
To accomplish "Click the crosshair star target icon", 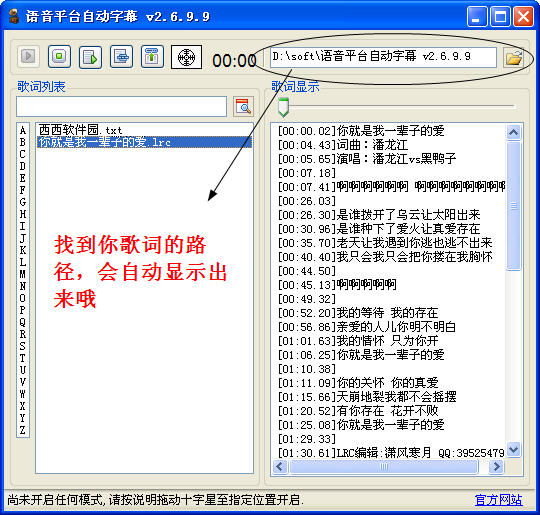I will (186, 57).
